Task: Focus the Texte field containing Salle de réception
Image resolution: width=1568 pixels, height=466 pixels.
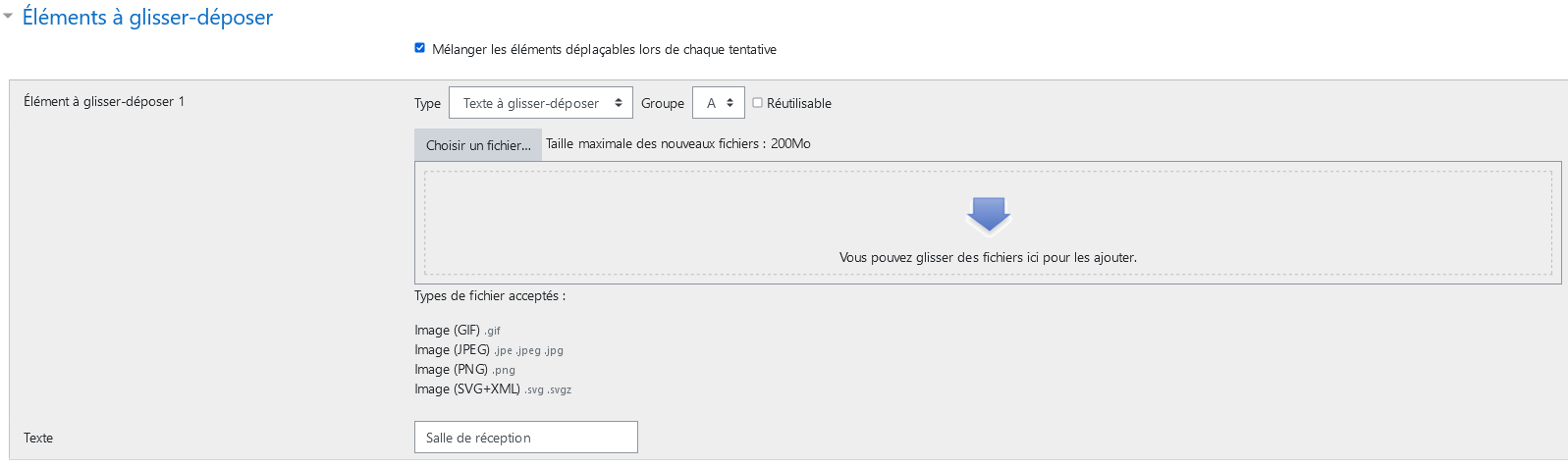Action: tap(526, 438)
